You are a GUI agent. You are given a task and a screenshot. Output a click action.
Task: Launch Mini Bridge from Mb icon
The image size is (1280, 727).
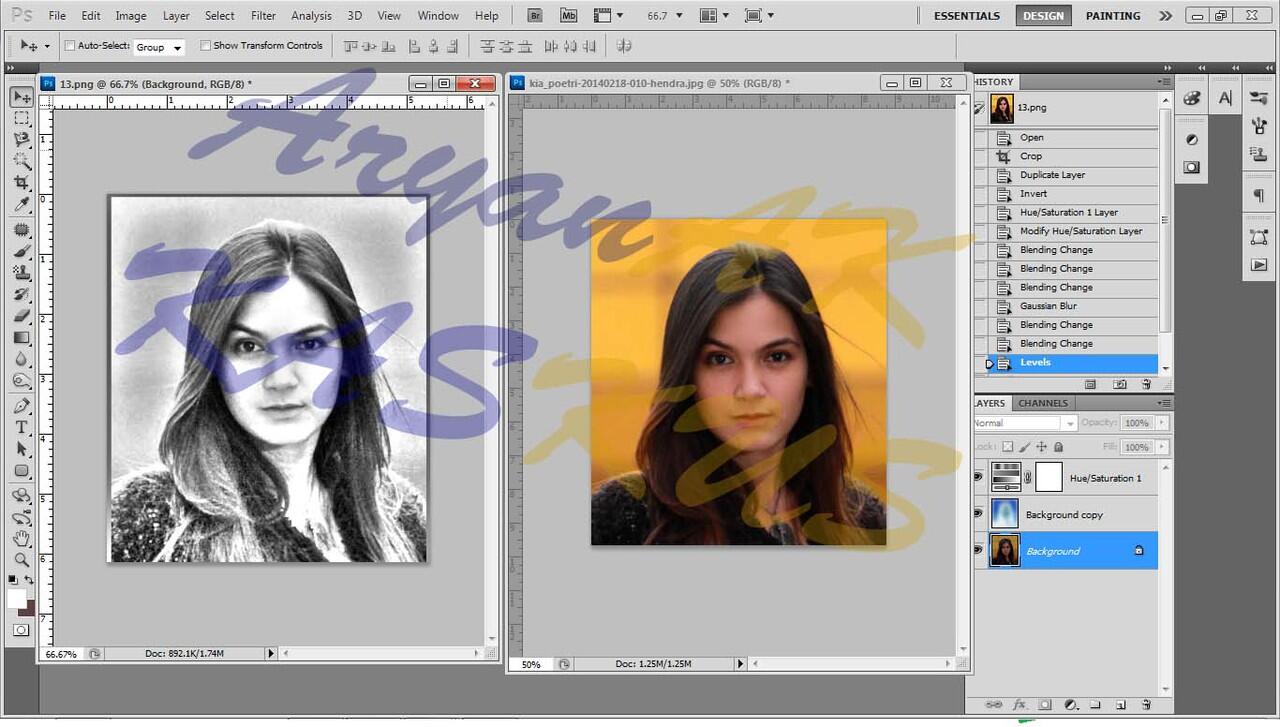[x=568, y=15]
